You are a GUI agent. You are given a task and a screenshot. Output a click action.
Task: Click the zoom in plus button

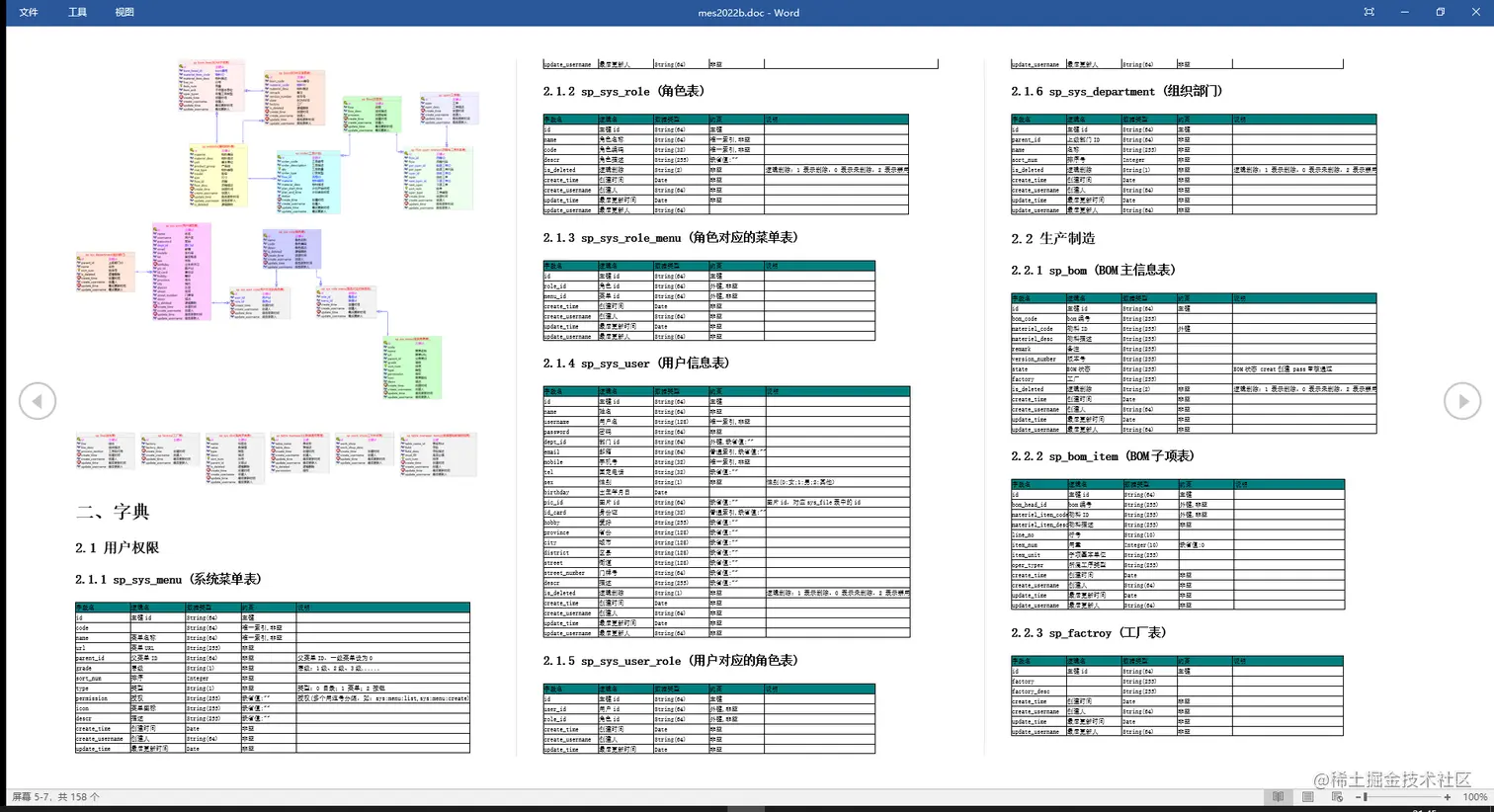pos(1448,796)
